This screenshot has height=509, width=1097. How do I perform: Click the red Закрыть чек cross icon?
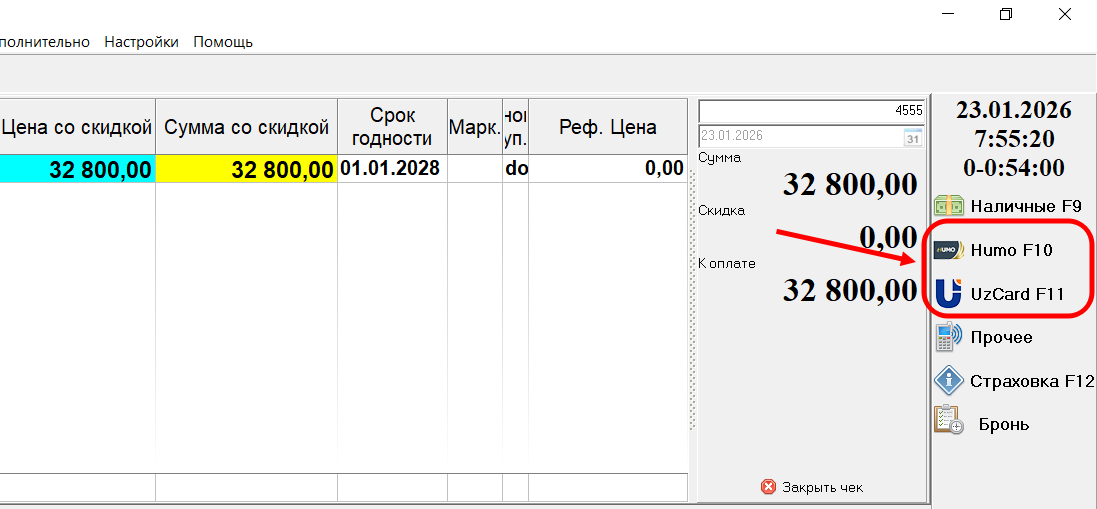768,487
